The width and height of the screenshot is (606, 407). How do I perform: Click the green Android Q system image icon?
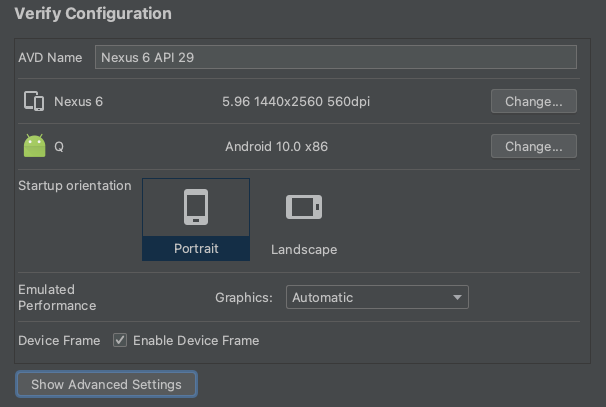[34, 146]
